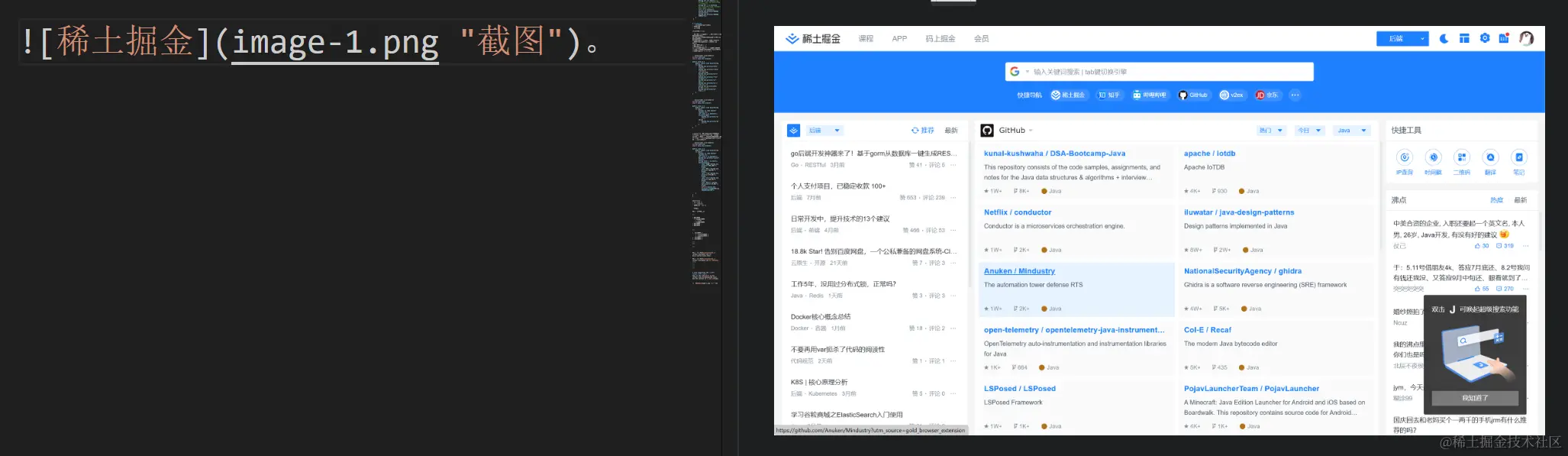This screenshot has width=1568, height=456.
Task: Like the 沸点 post with 55 likes
Action: [1482, 289]
